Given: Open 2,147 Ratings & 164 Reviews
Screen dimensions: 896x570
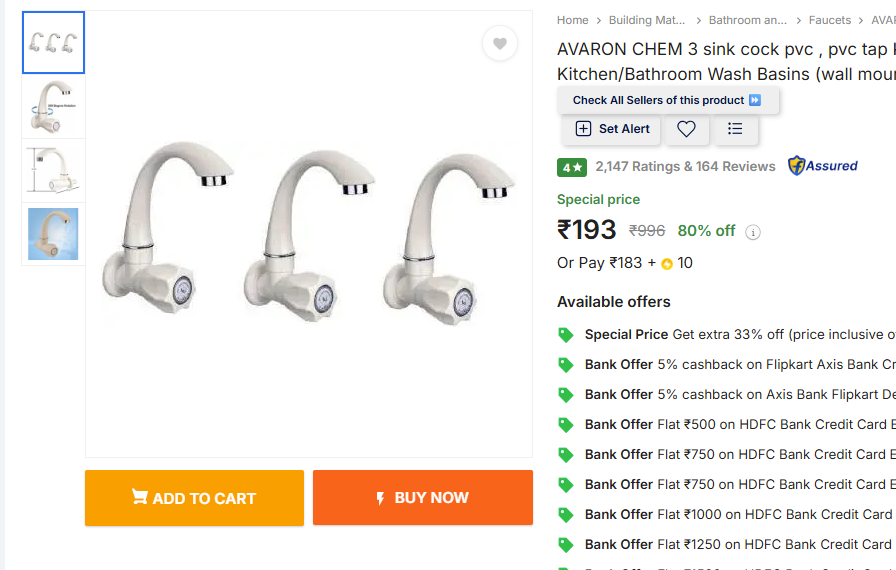Looking at the screenshot, I should tap(685, 167).
